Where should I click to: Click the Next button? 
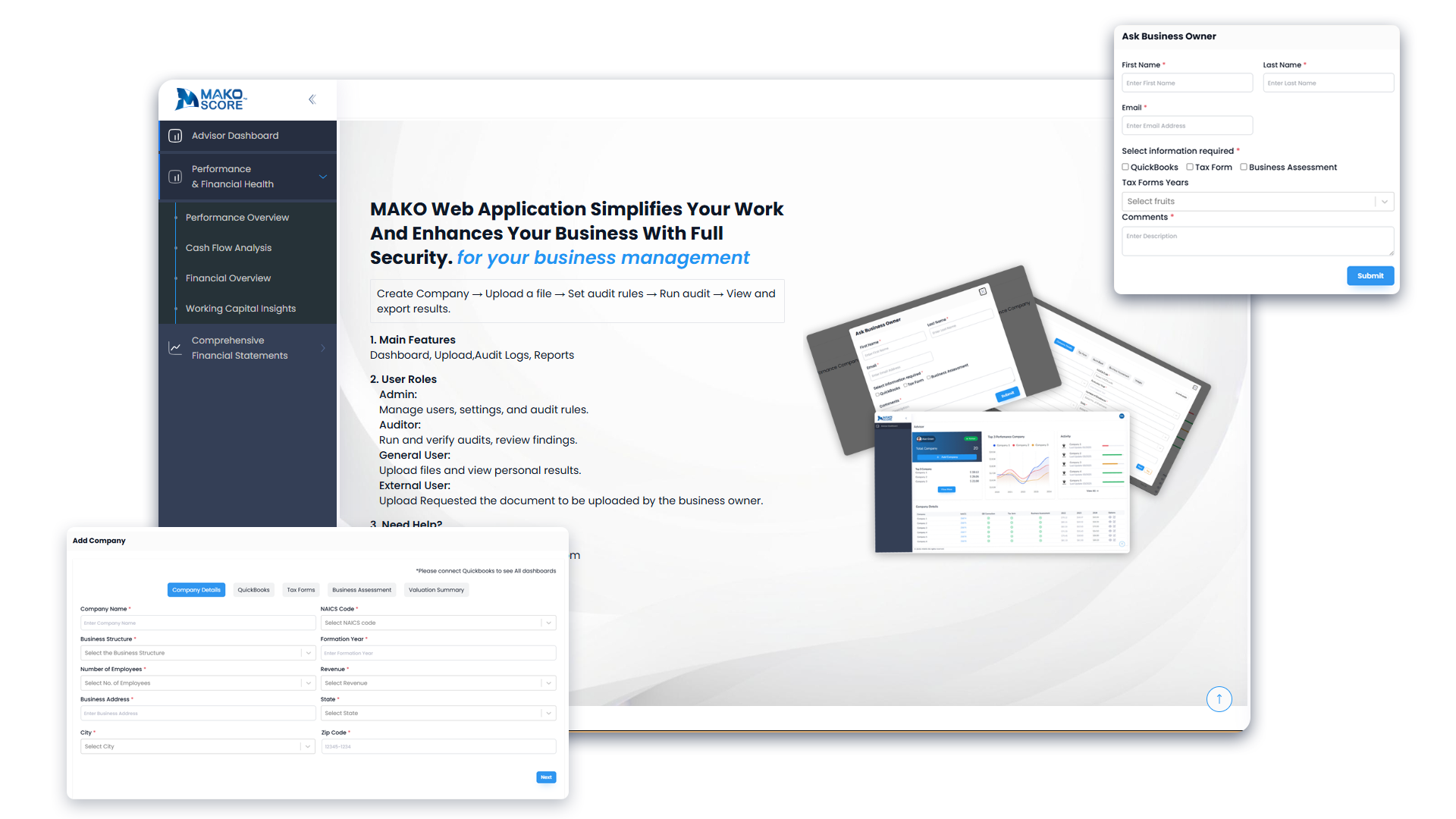[x=546, y=777]
